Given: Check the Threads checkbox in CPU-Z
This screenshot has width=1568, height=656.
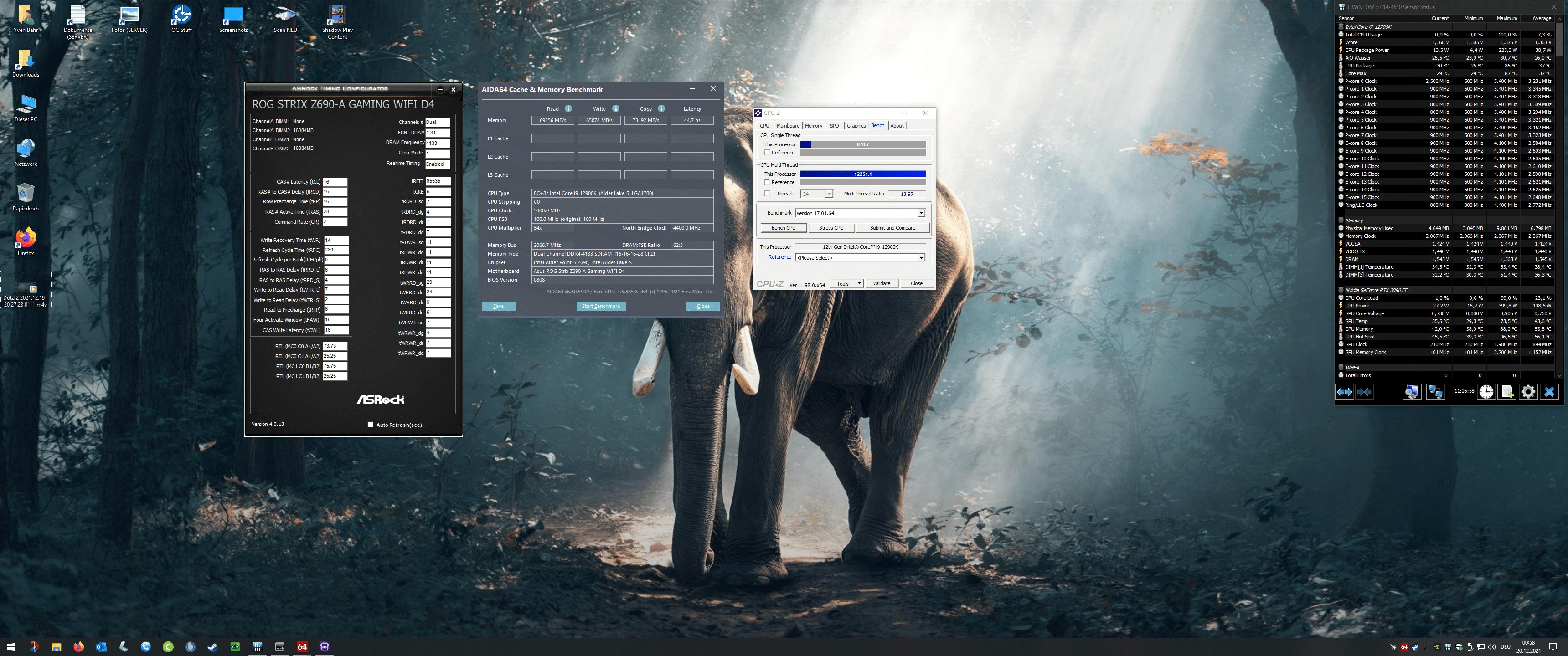Looking at the screenshot, I should point(767,194).
